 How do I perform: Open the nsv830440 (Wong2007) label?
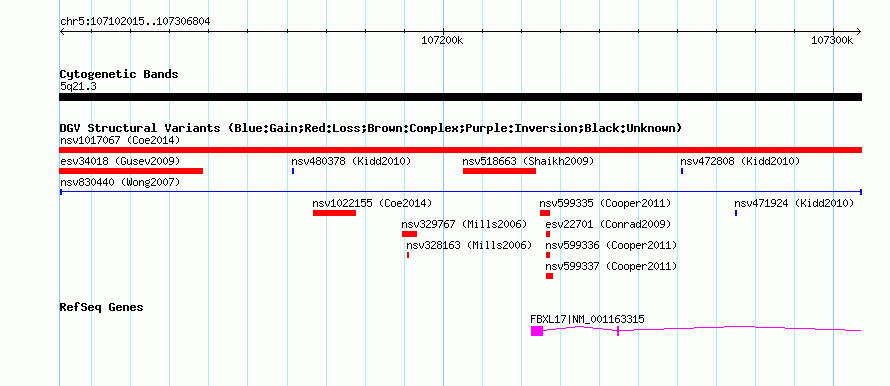pyautogui.click(x=120, y=182)
